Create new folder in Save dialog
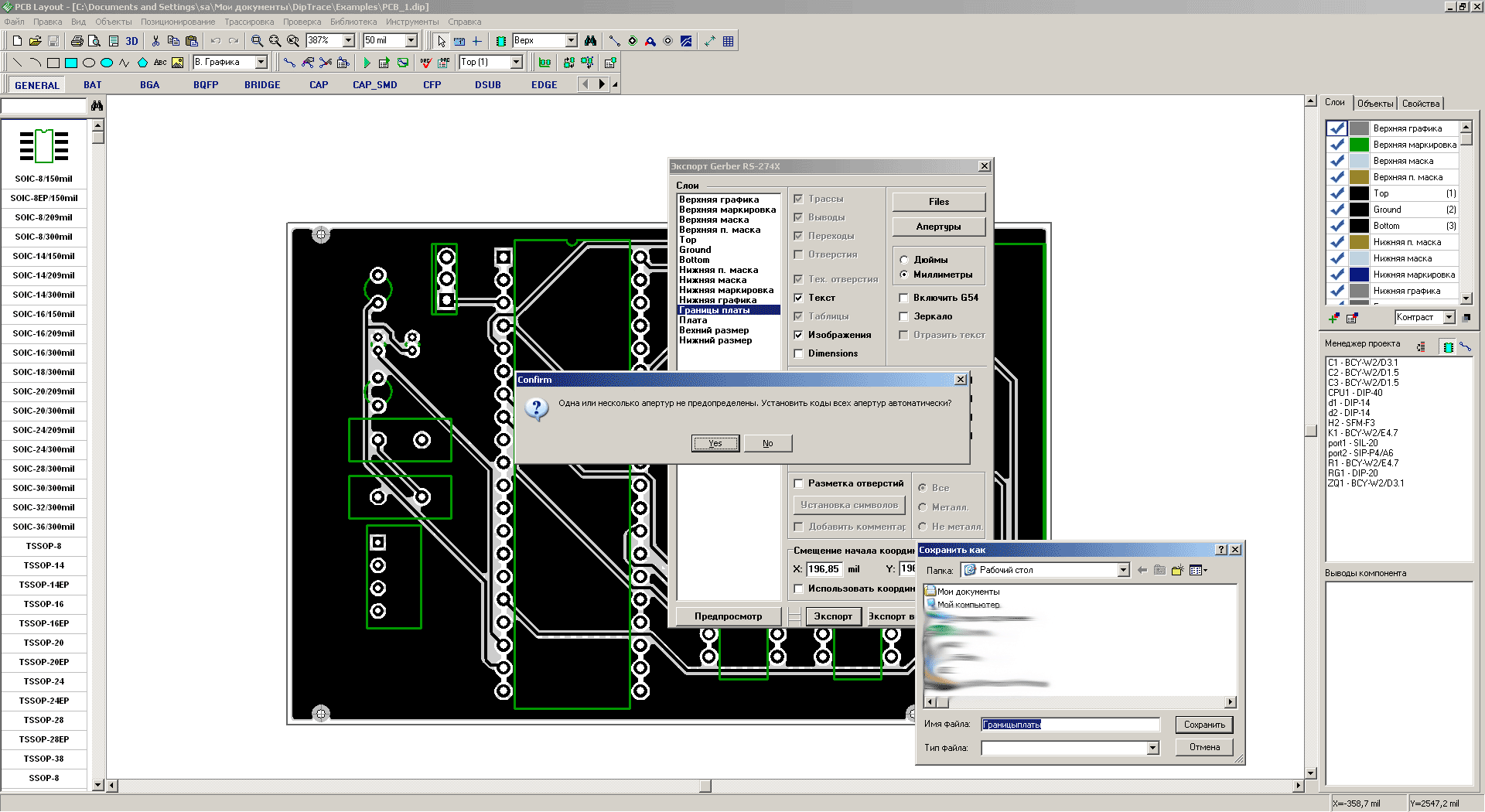Image resolution: width=1485 pixels, height=812 pixels. [x=1177, y=570]
